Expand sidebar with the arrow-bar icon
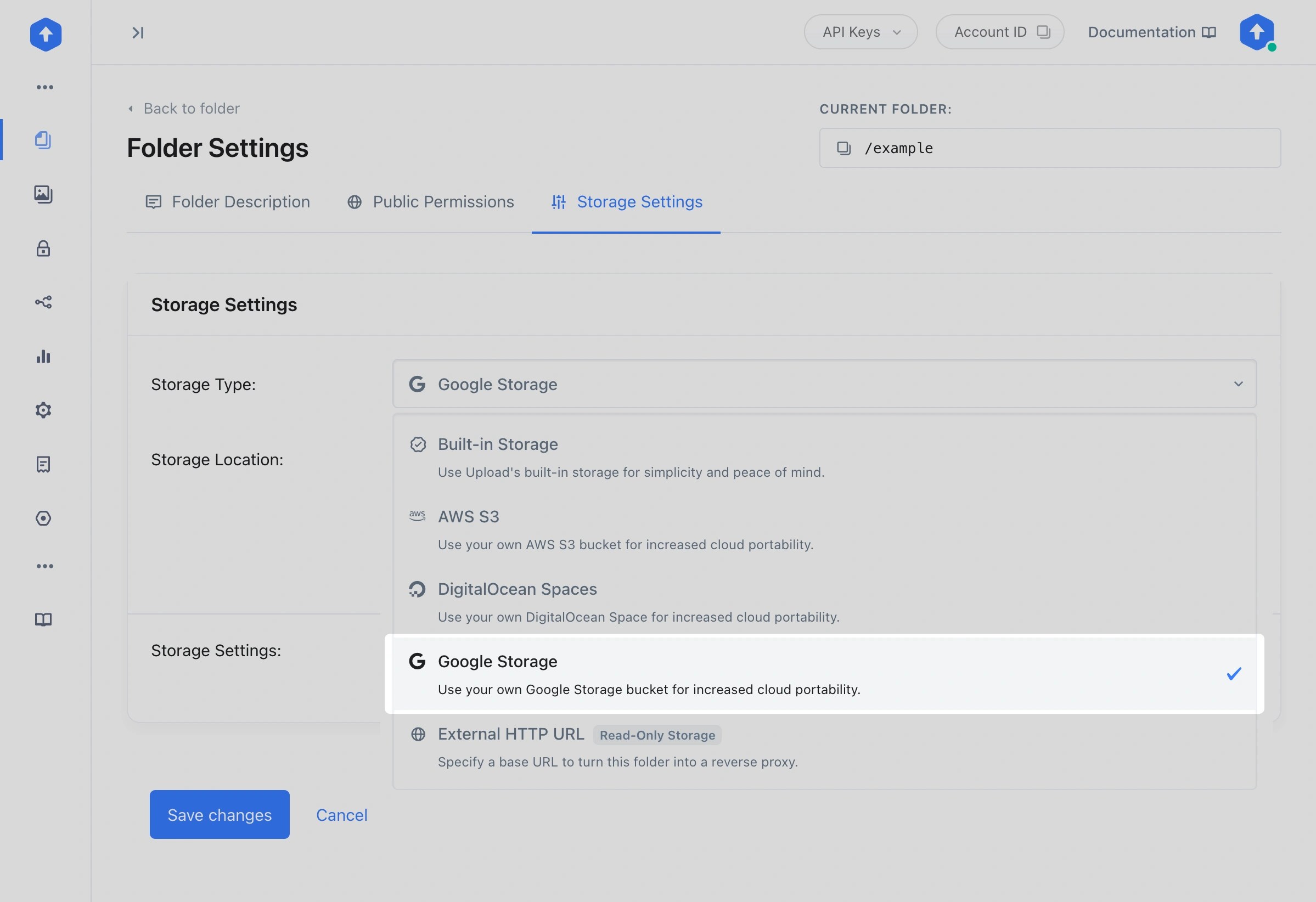The image size is (1316, 902). 138,33
